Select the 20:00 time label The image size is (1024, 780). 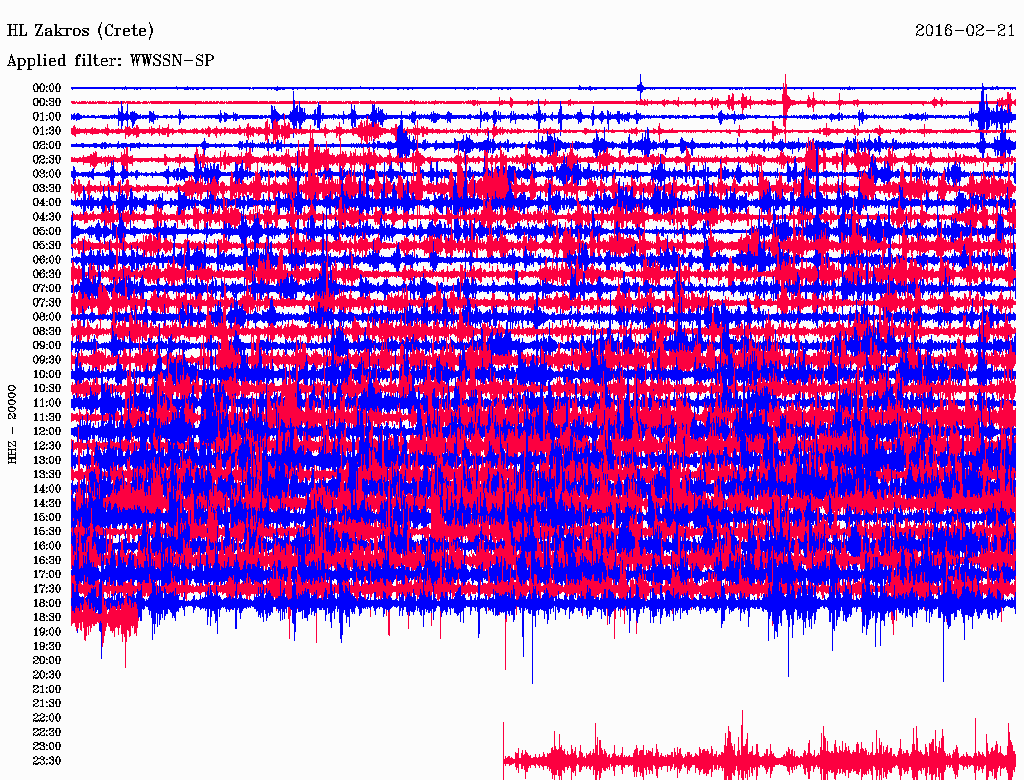pyautogui.click(x=47, y=660)
